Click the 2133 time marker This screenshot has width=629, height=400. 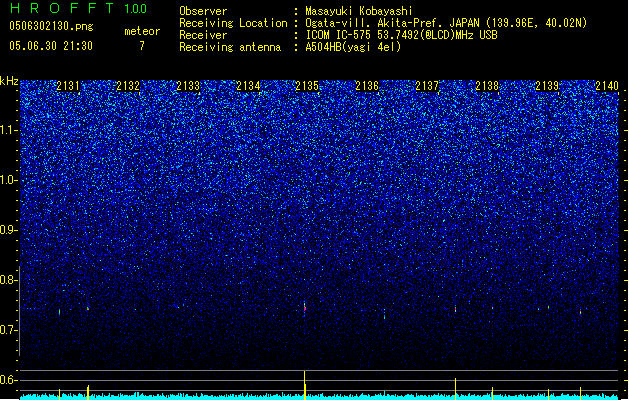pos(188,86)
